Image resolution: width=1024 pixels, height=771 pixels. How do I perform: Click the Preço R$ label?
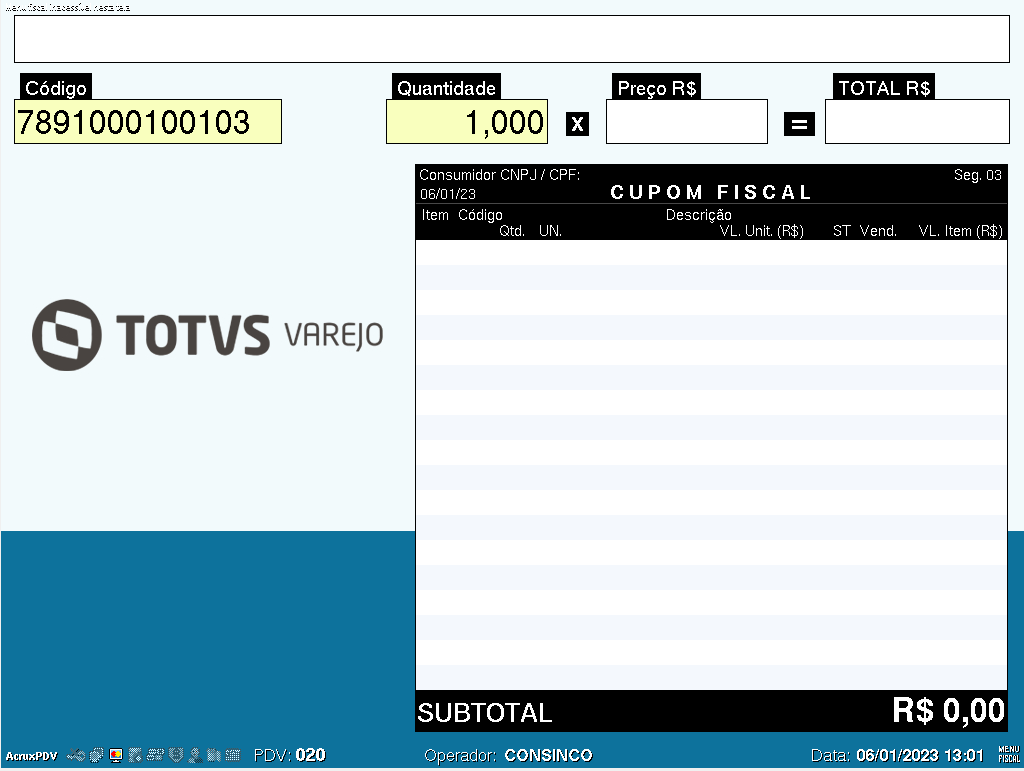656,87
